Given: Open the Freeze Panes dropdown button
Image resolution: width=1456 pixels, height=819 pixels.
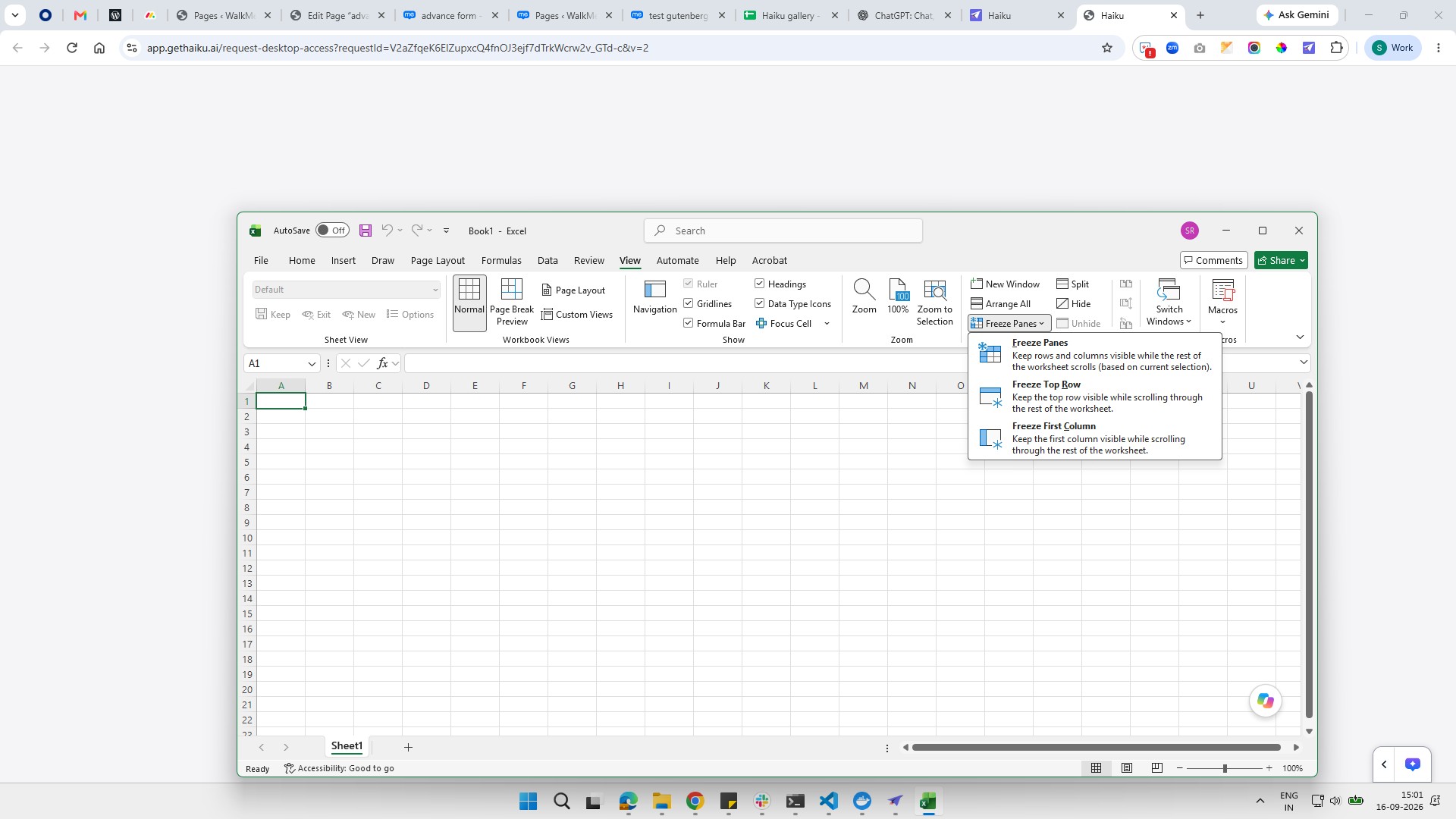Looking at the screenshot, I should point(1009,323).
